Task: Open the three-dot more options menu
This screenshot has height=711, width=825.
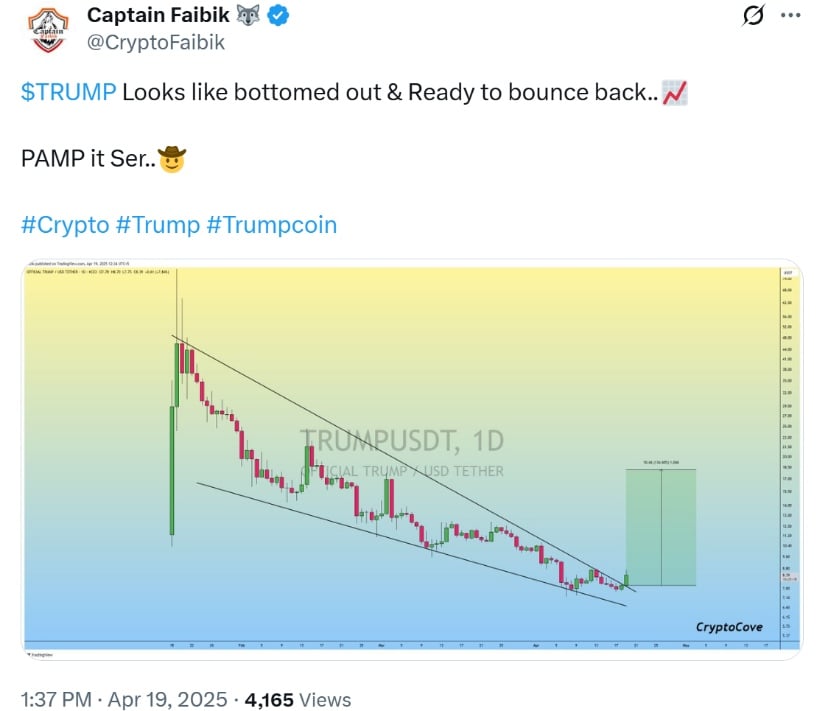Action: [x=791, y=17]
